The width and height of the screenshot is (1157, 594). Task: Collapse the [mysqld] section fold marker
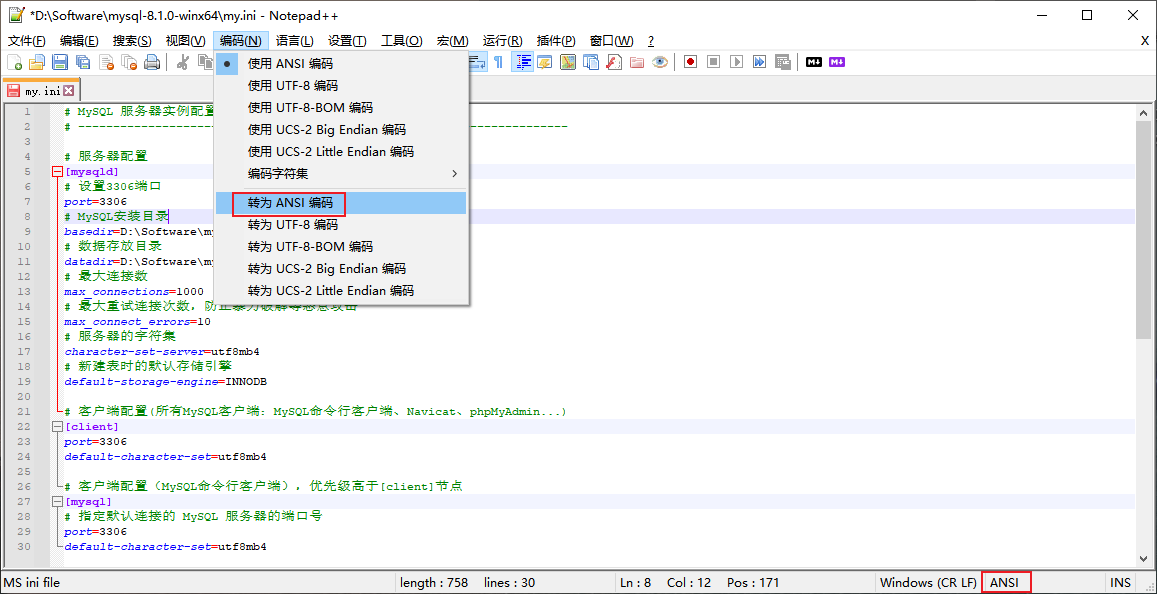[57, 171]
